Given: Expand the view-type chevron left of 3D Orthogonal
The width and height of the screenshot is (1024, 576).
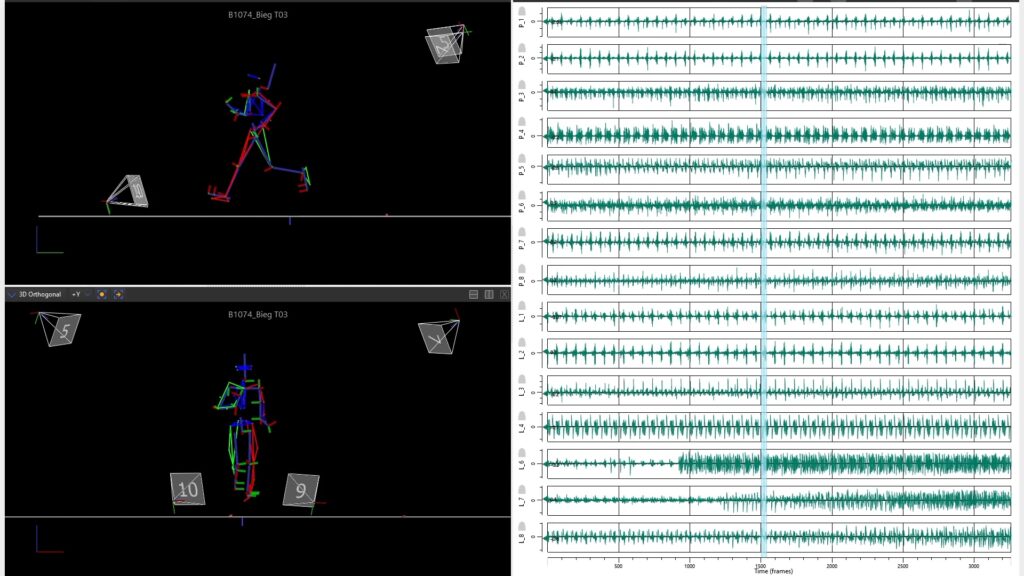Looking at the screenshot, I should coord(11,295).
